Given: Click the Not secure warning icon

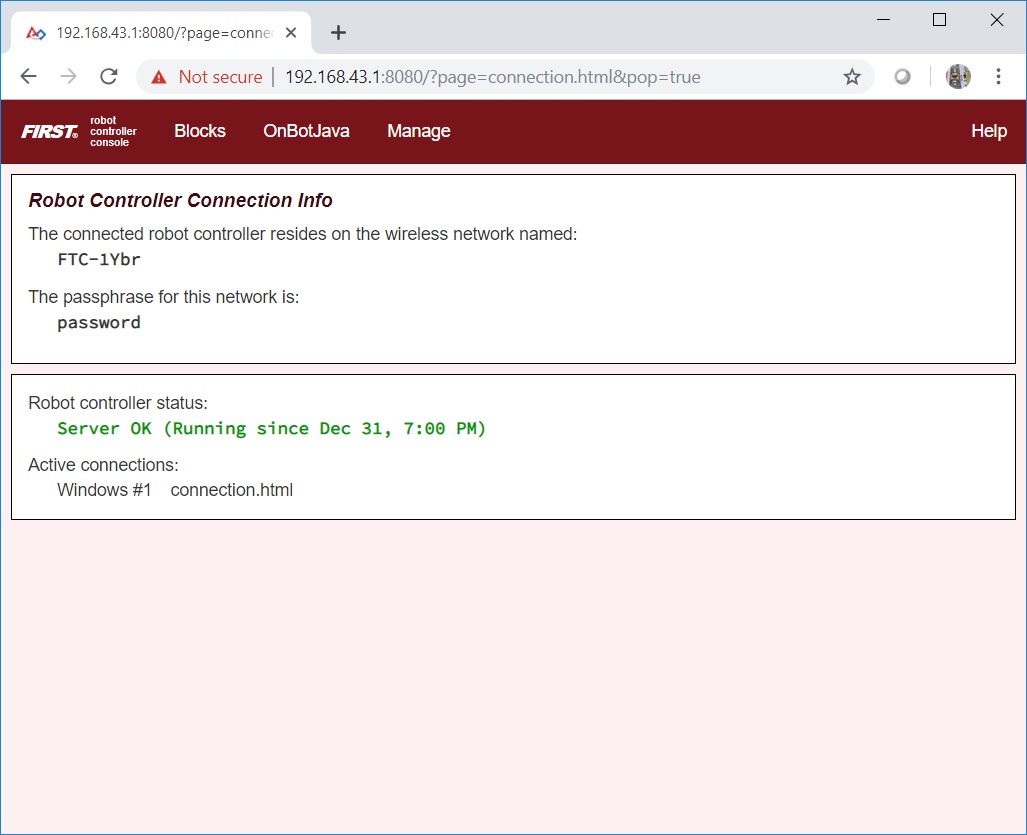Looking at the screenshot, I should click(160, 76).
